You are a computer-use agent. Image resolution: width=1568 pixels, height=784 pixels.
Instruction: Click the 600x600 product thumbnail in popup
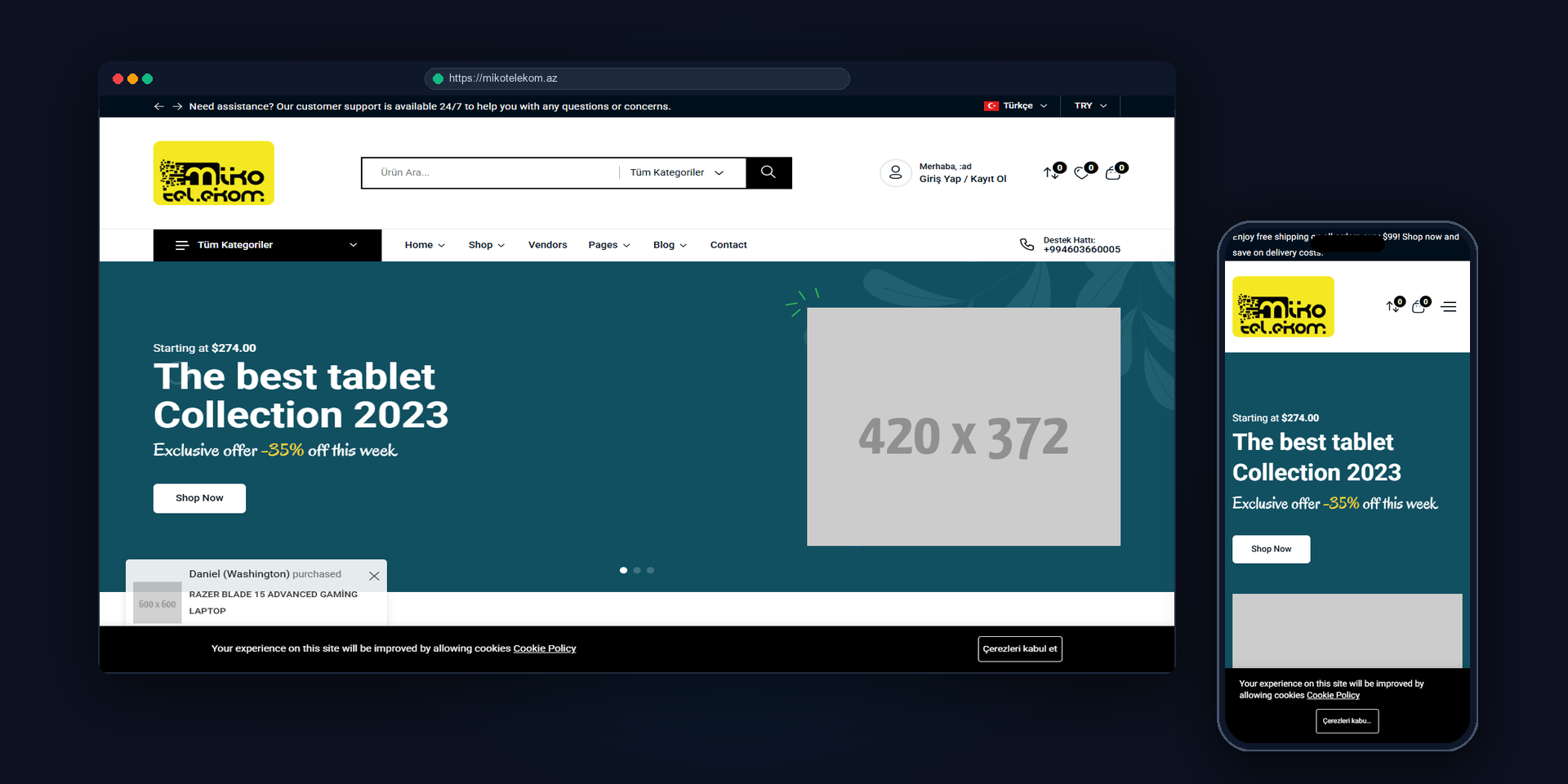[x=158, y=604]
